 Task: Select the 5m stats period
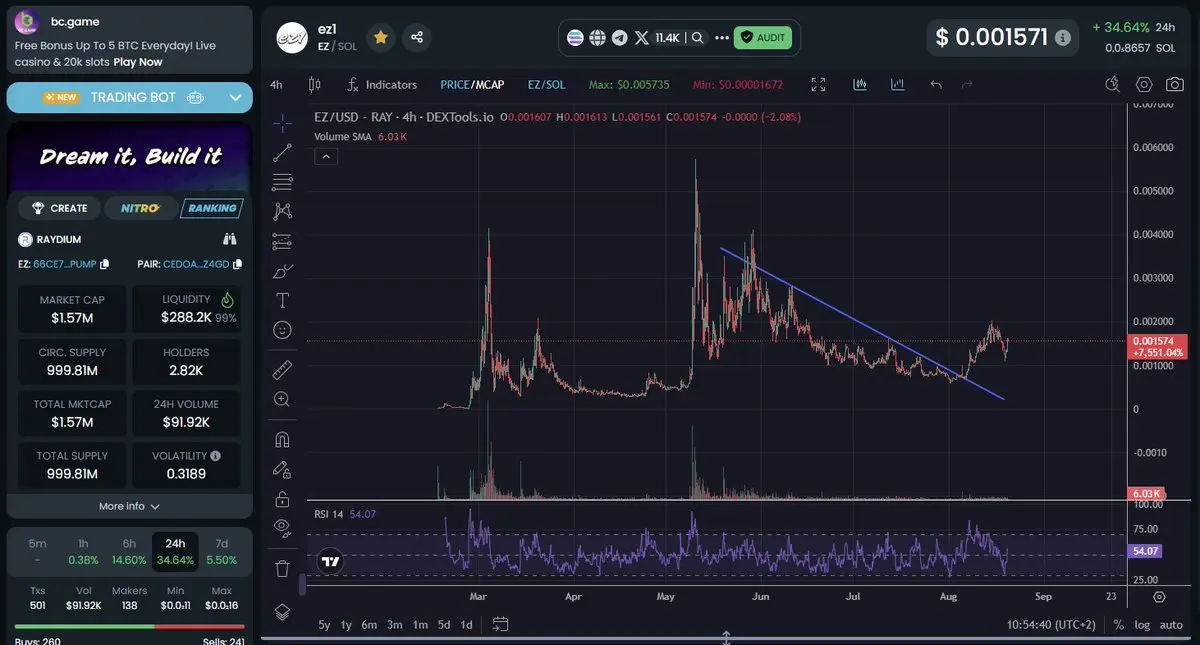pos(37,551)
